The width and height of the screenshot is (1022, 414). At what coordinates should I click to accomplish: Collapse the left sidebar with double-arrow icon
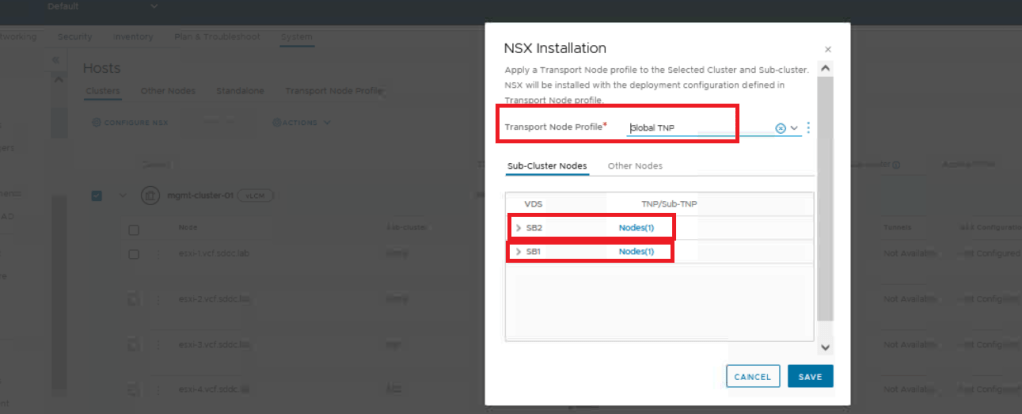55,60
